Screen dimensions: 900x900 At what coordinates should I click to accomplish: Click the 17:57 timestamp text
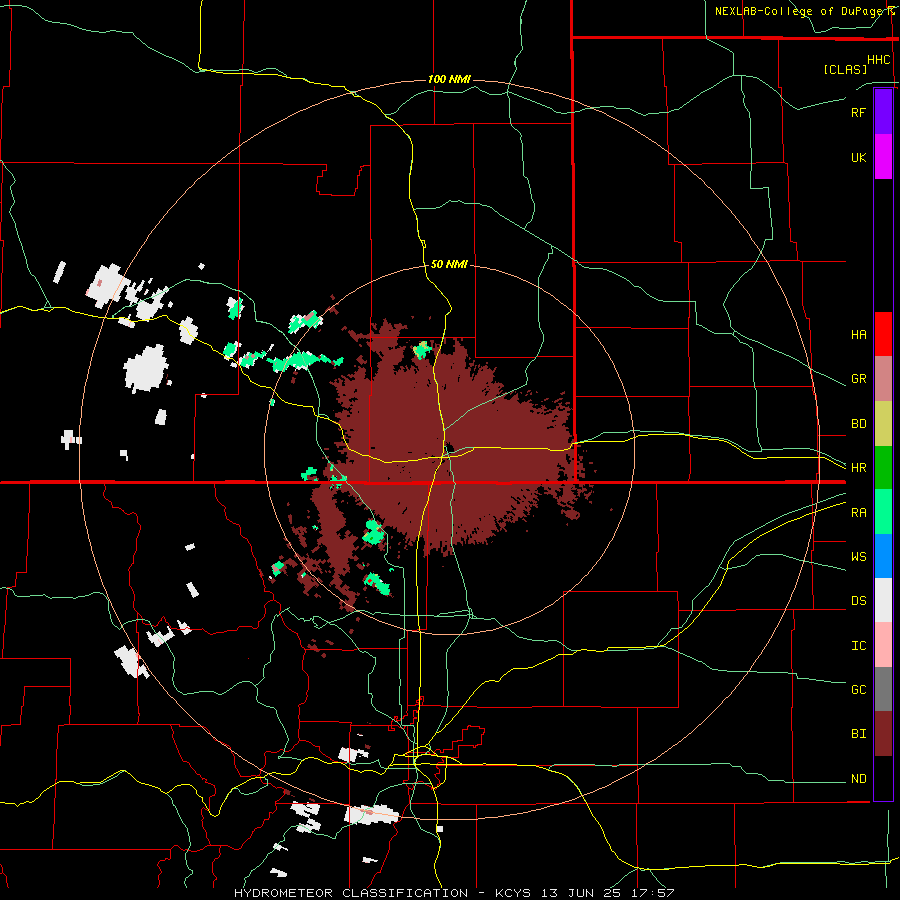tap(655, 893)
